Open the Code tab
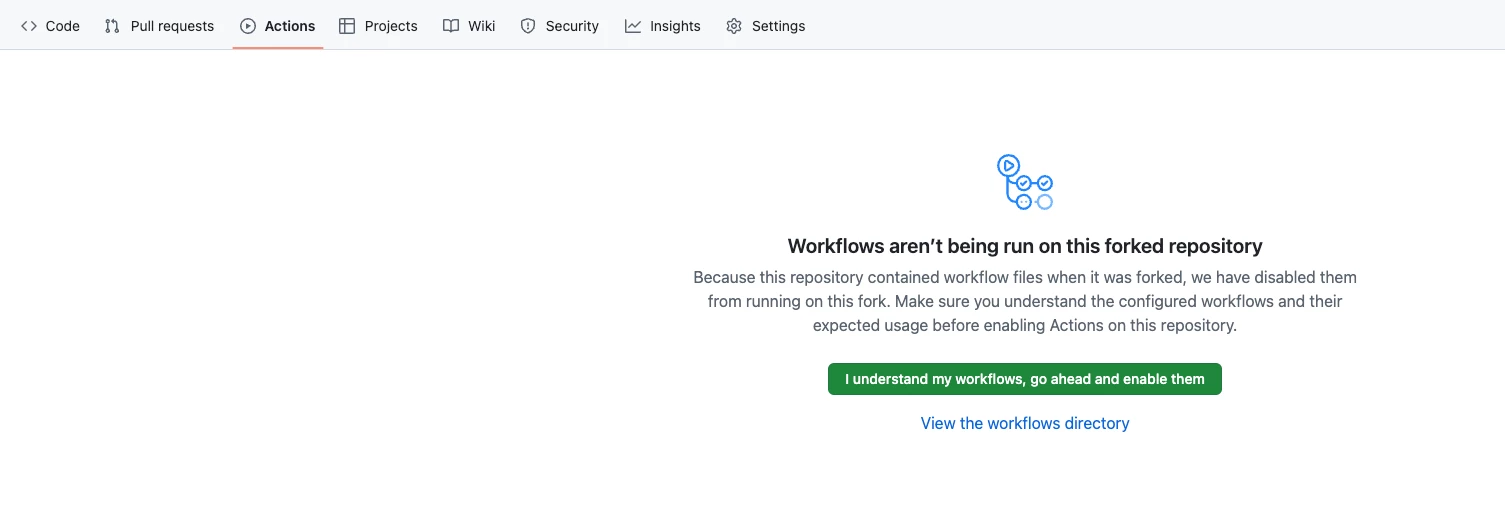Screen dimensions: 1505x506 click(50, 26)
